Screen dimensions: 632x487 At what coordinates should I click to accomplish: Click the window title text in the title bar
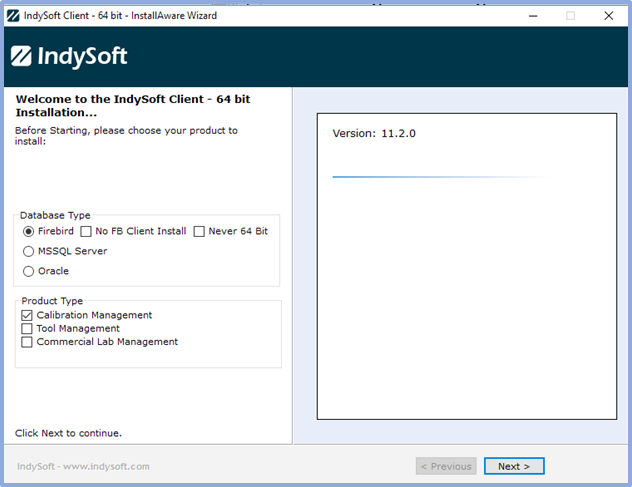coord(126,16)
